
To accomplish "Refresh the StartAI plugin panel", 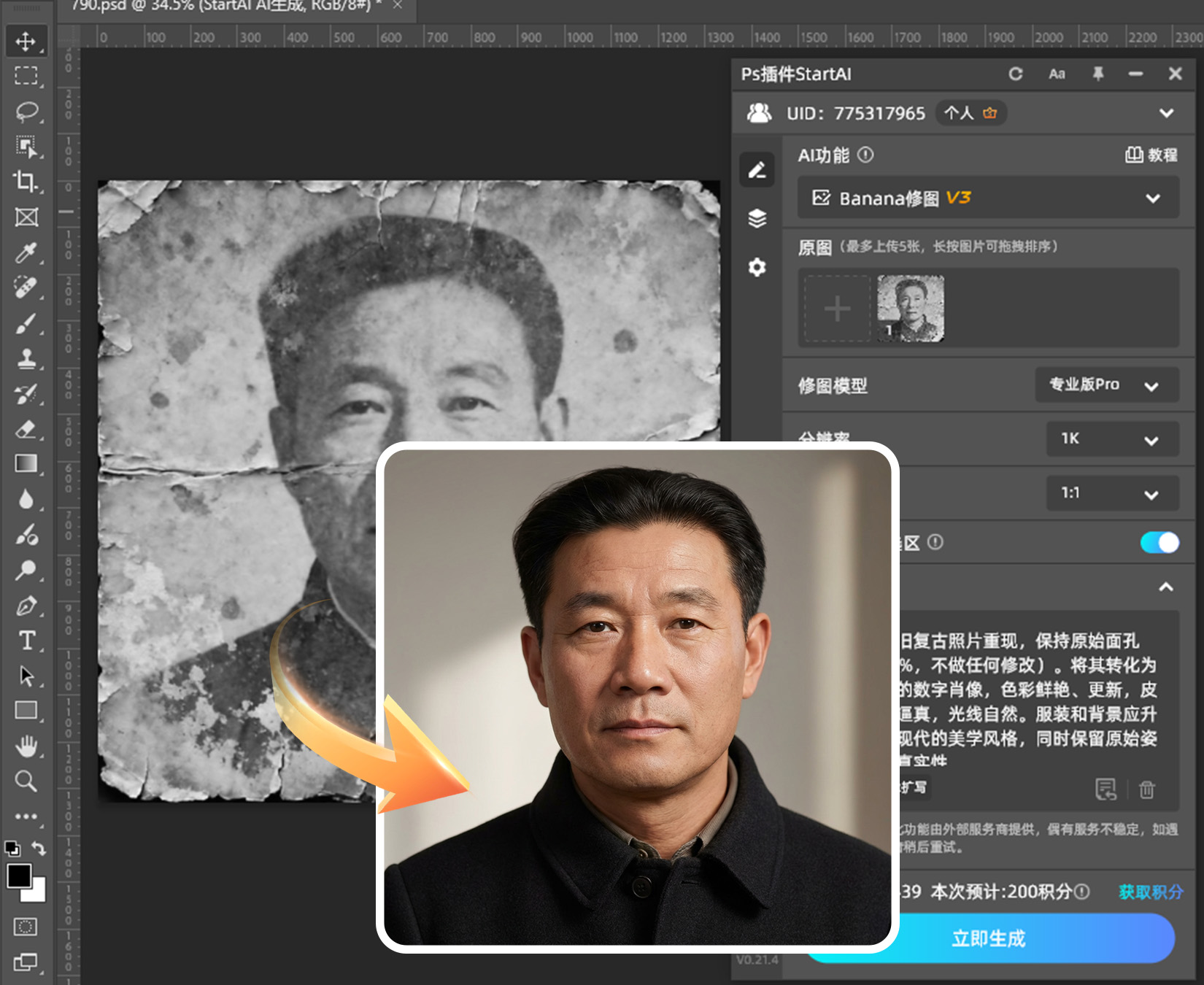I will [x=1015, y=74].
